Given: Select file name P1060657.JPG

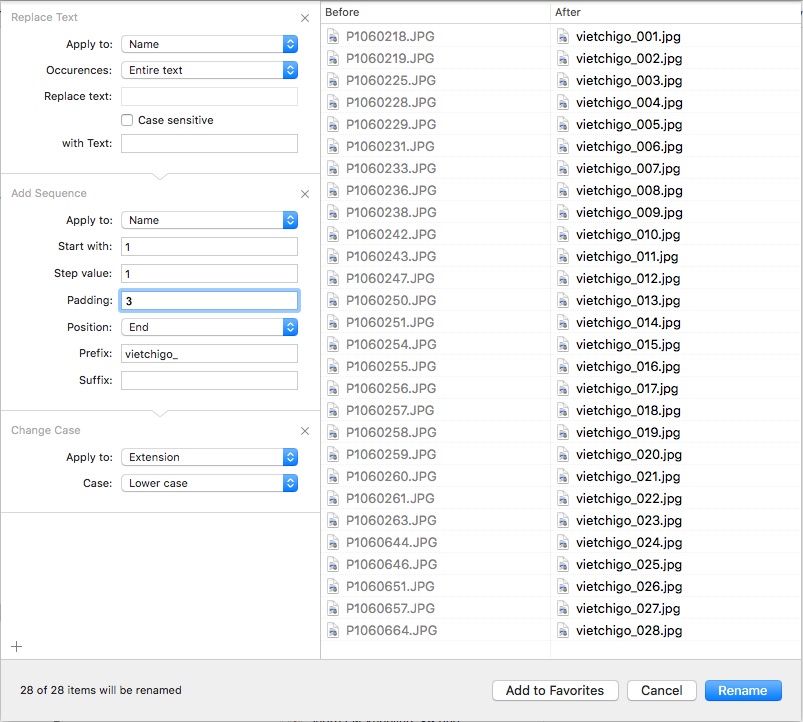Looking at the screenshot, I should pyautogui.click(x=390, y=609).
